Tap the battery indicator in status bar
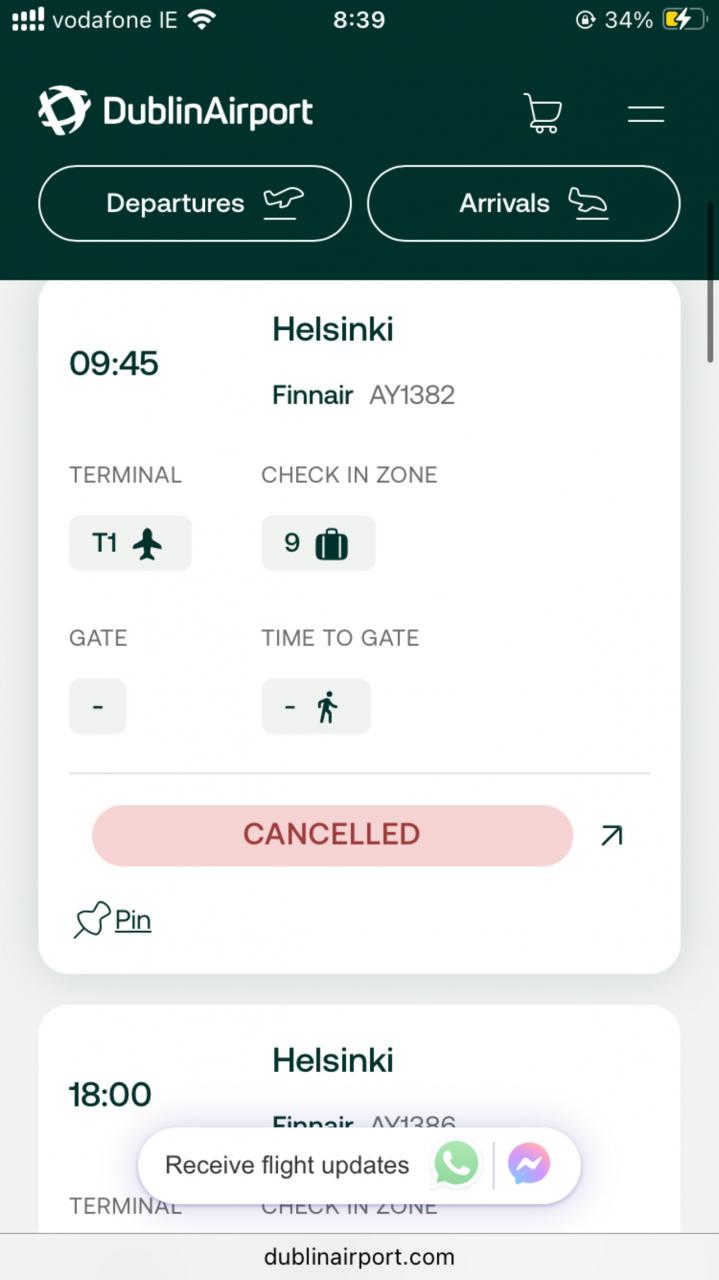 [x=690, y=19]
